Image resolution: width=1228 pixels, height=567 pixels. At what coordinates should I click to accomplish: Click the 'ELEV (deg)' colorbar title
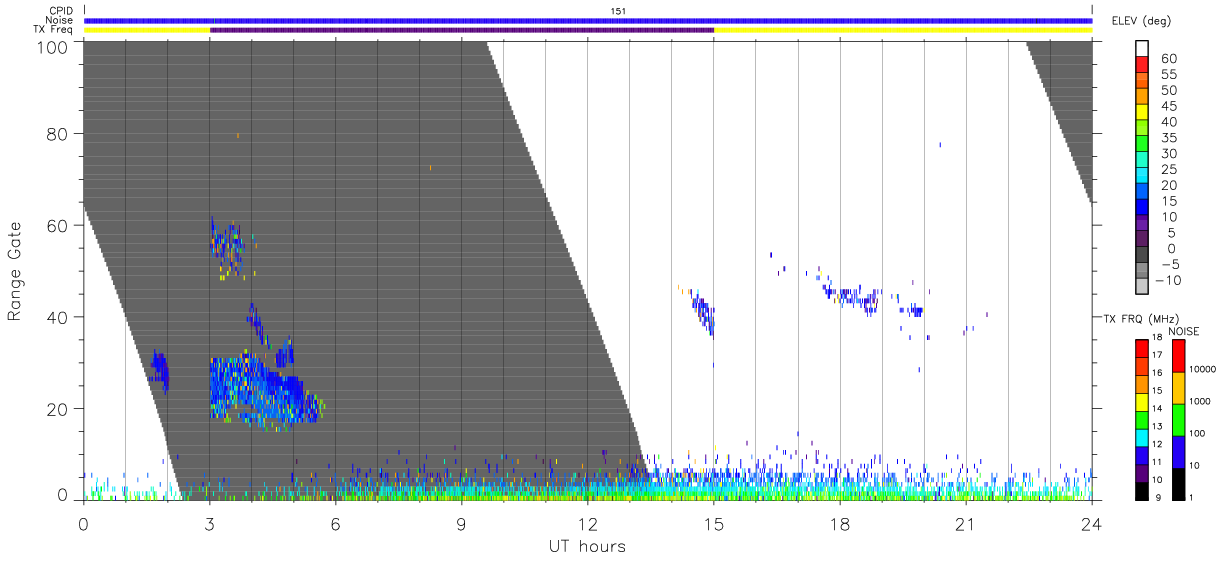click(x=1141, y=21)
